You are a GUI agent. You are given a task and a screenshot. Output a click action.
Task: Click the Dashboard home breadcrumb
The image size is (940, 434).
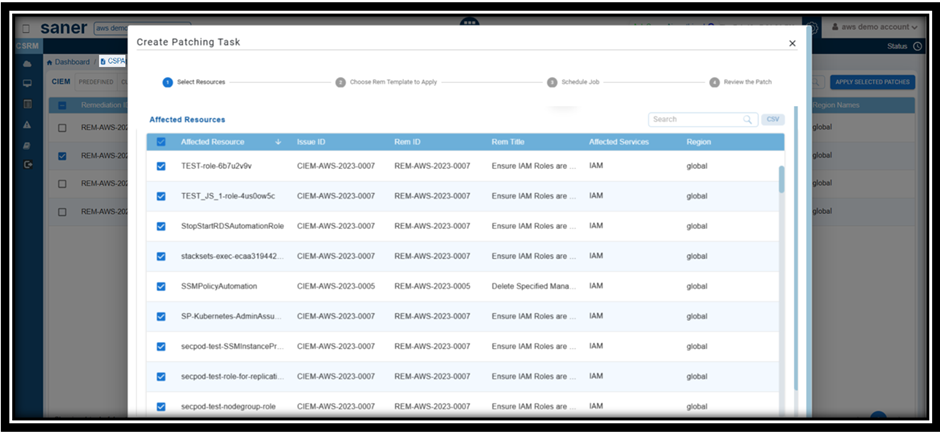(68, 62)
